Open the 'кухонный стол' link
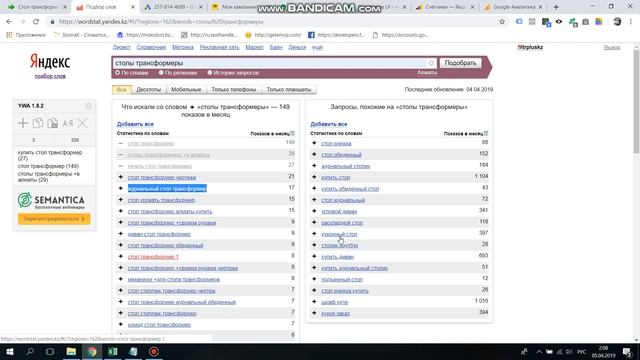This screenshot has width=640, height=360. (339, 234)
